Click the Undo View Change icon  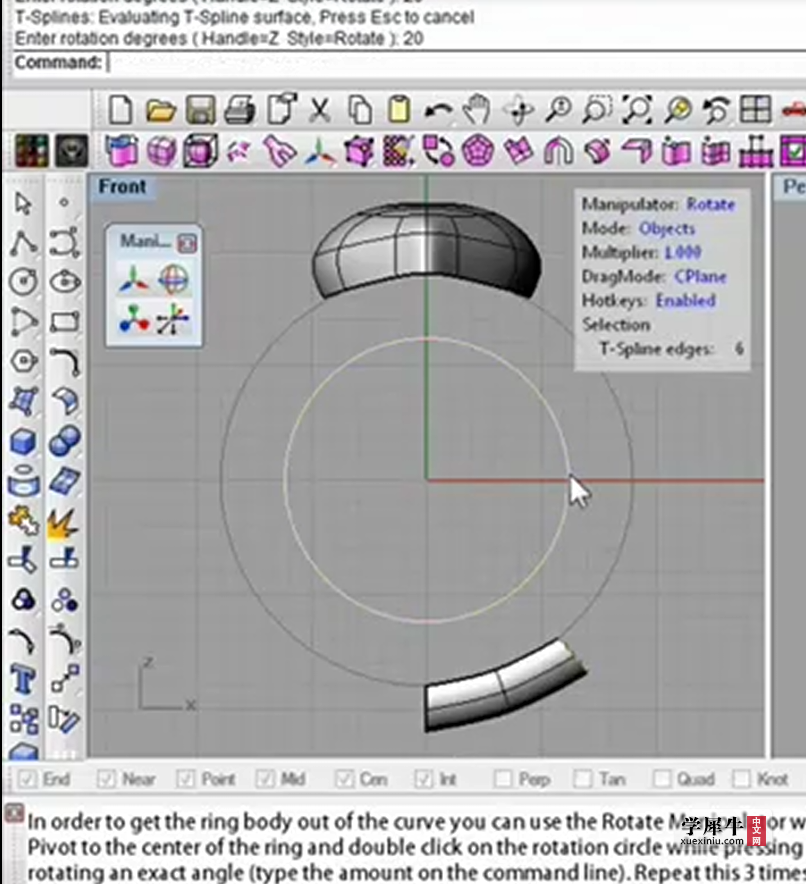click(x=716, y=110)
